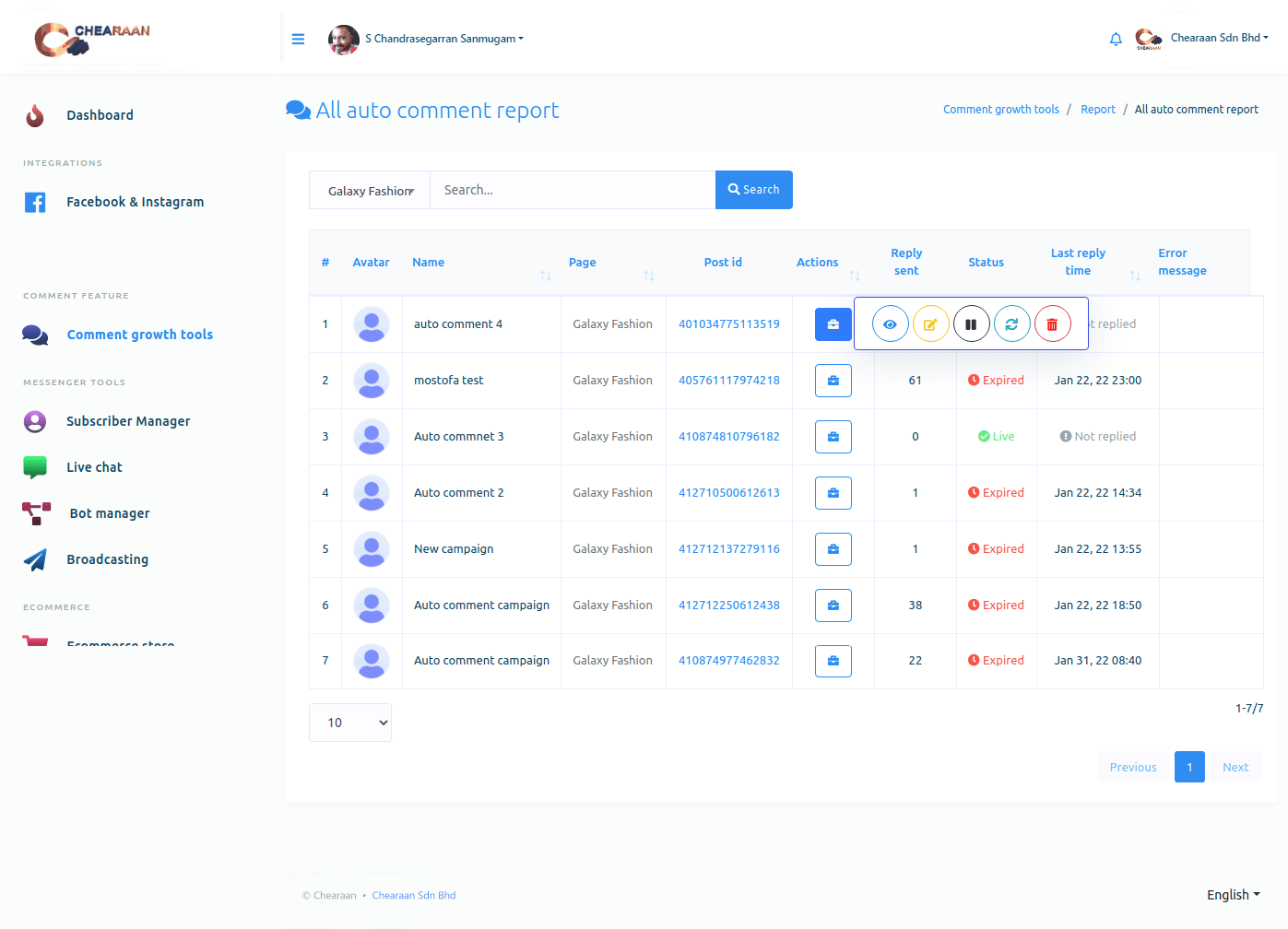Viewport: 1288px width, 929px height.
Task: Click the green refresh icon in actions popup
Action: [x=1011, y=324]
